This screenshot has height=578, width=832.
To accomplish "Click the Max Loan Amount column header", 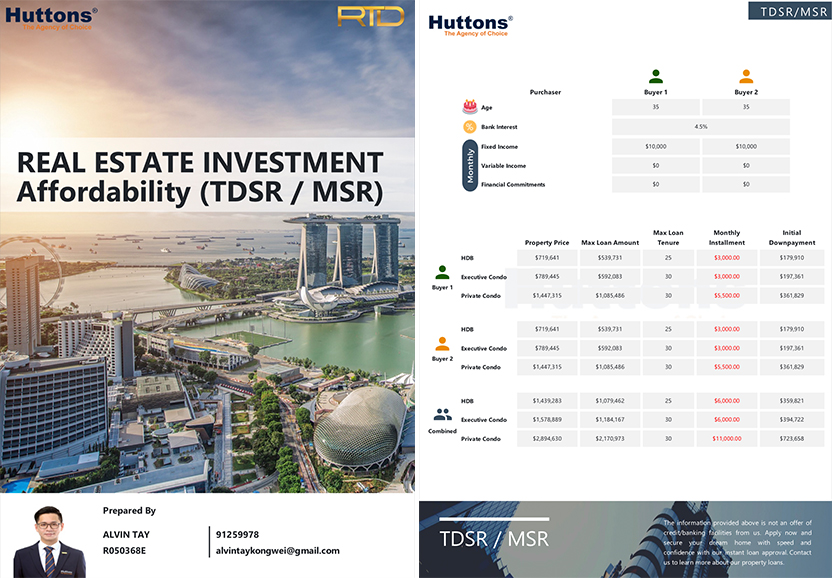I will 610,243.
